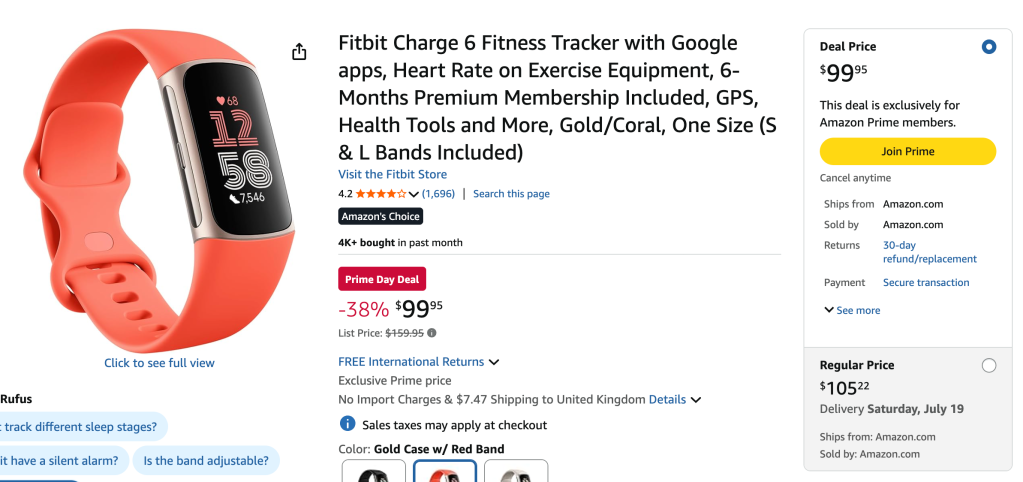Screen dimensions: 1023x482
Task: Click the List Price info icon
Action: pyautogui.click(x=432, y=333)
